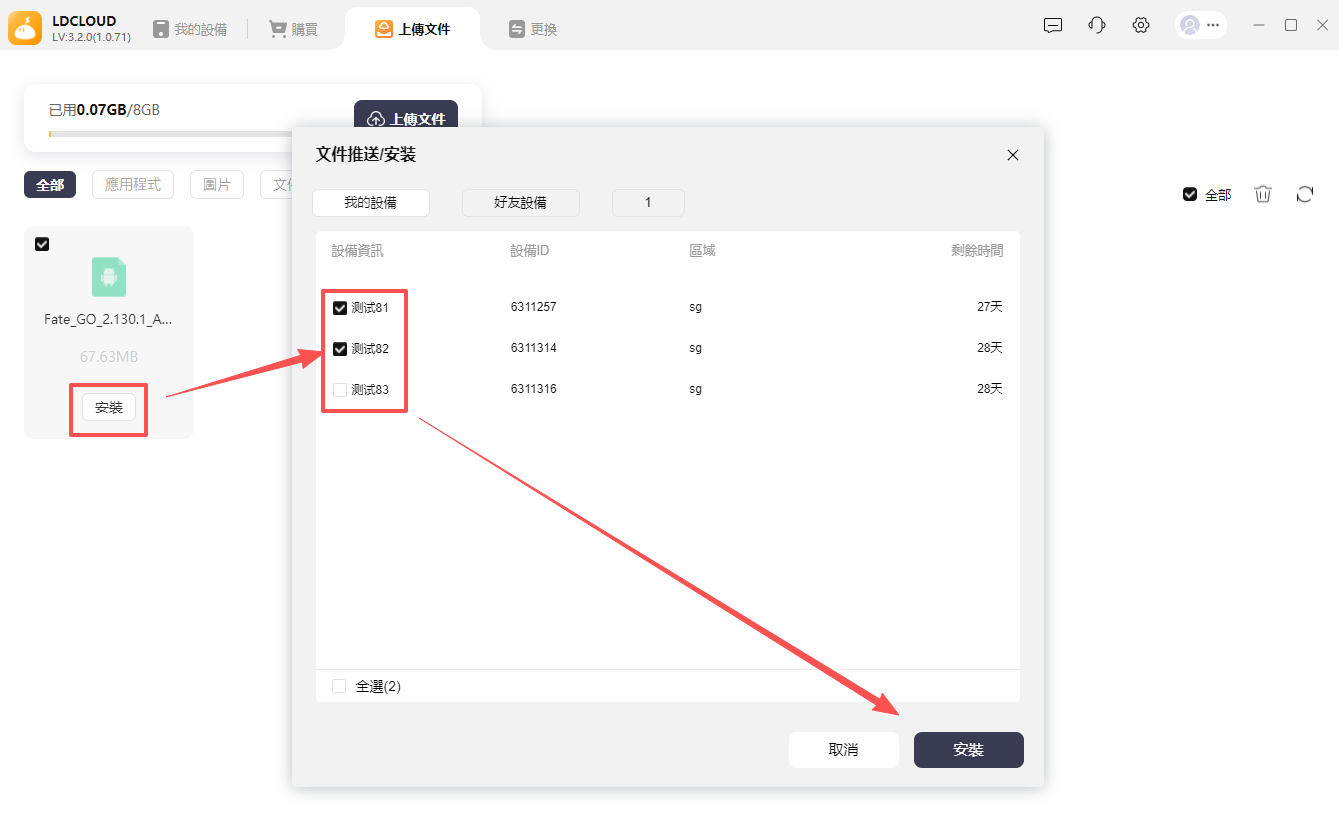The image size is (1339, 838).
Task: Switch to 我的設備 top tab
Action: click(x=190, y=30)
